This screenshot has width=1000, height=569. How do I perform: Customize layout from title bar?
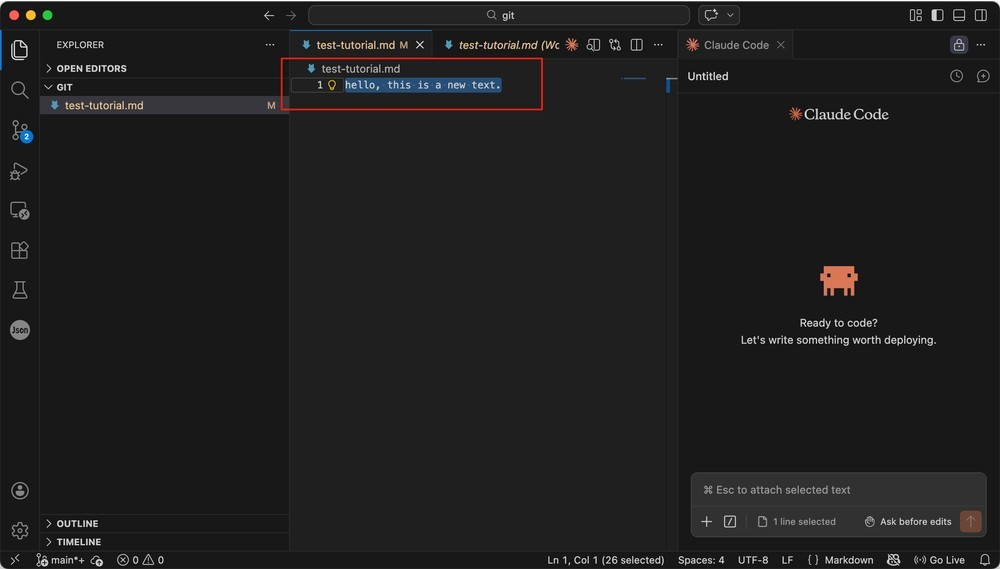tap(916, 15)
